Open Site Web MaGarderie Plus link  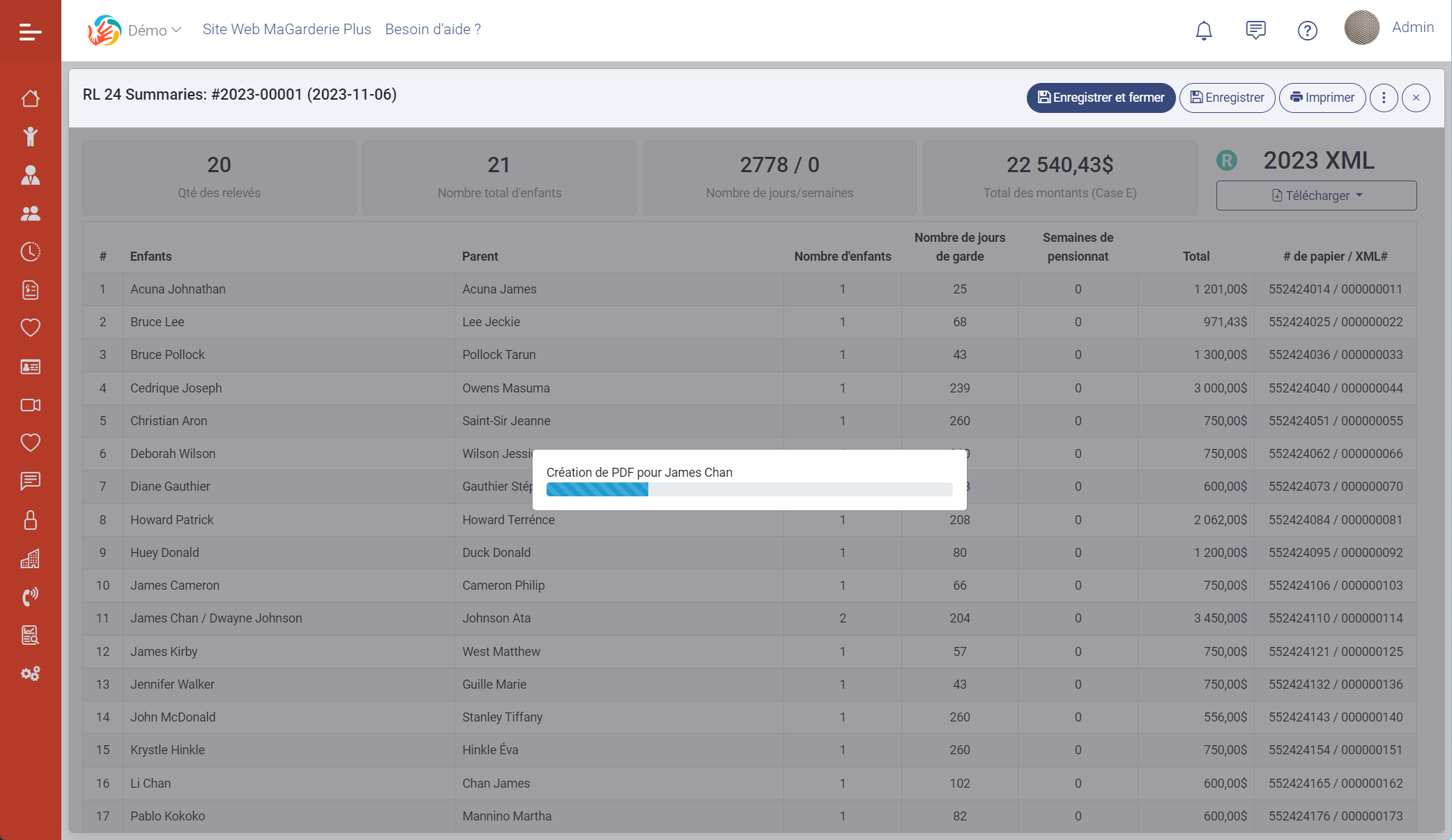coord(286,29)
